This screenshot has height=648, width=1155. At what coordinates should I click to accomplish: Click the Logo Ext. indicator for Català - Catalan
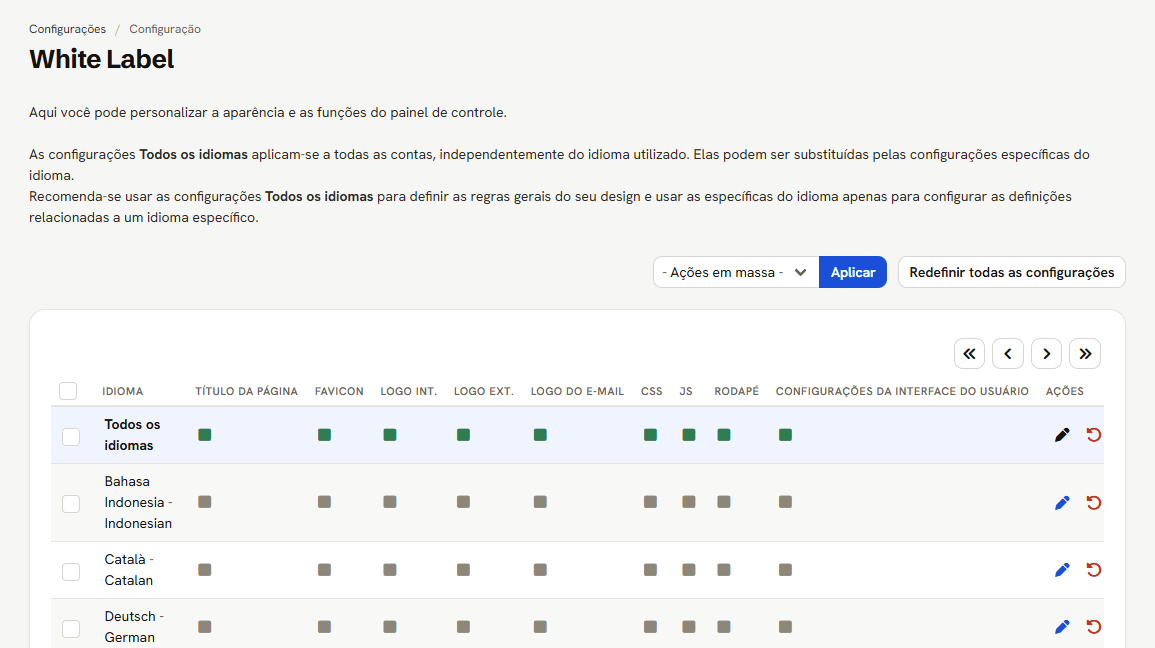click(463, 570)
